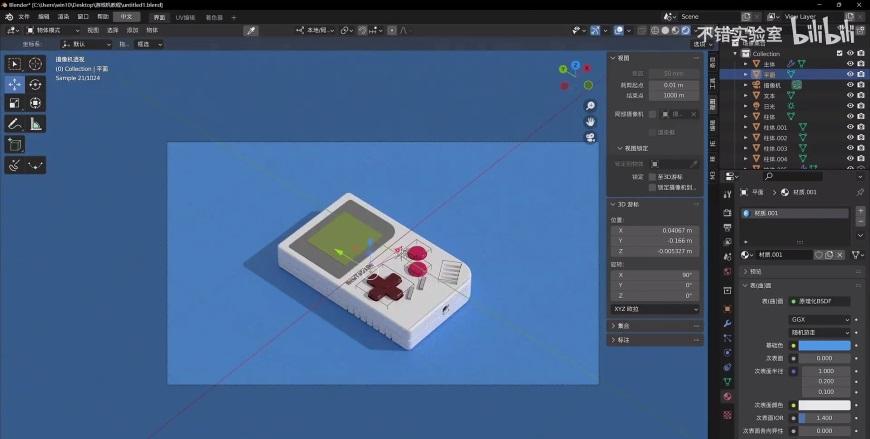Viewport: 870px width, 439px height.
Task: Select the Move tool in toolbar
Action: [15, 84]
